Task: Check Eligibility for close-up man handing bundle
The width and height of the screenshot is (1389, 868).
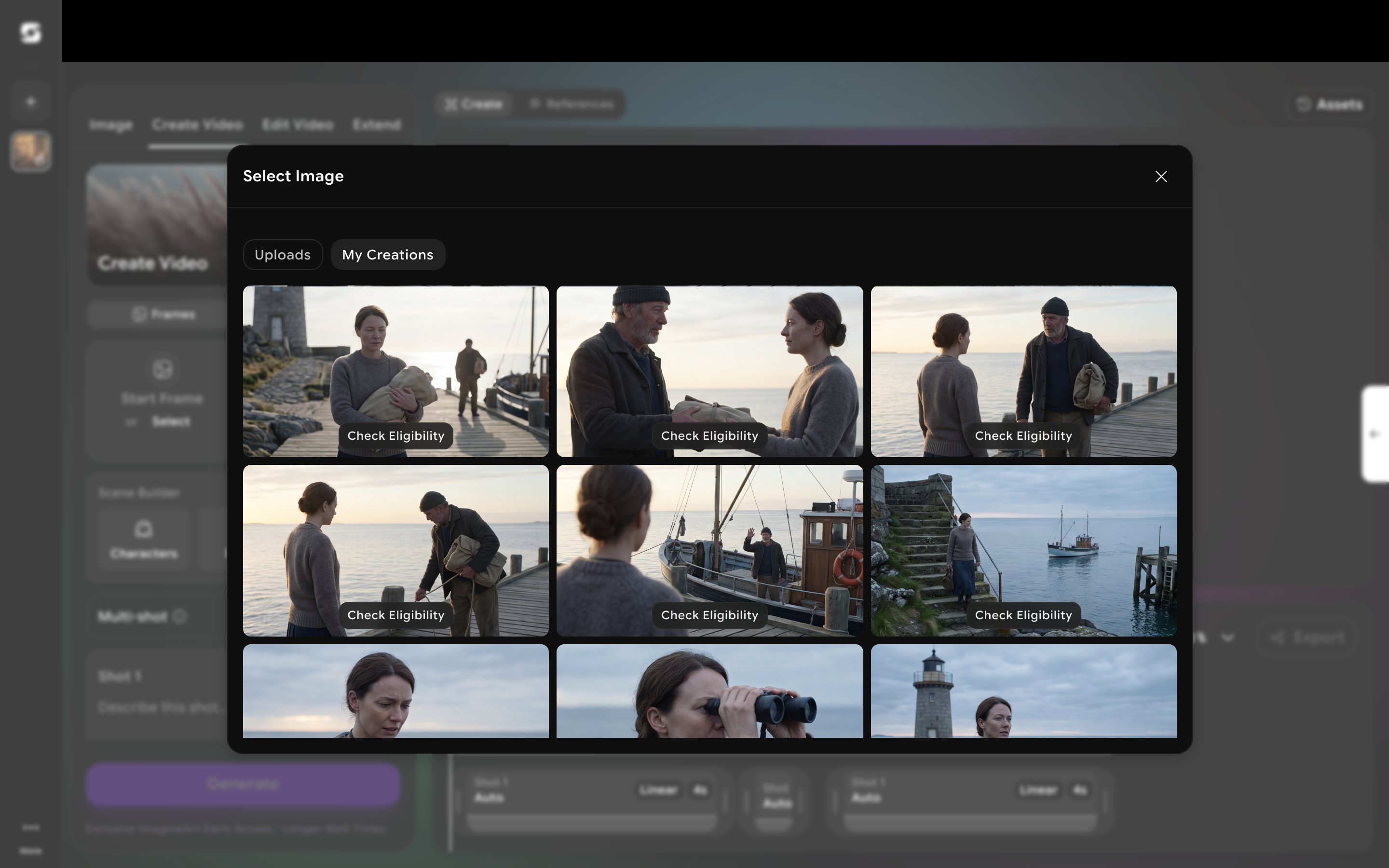Action: point(709,436)
